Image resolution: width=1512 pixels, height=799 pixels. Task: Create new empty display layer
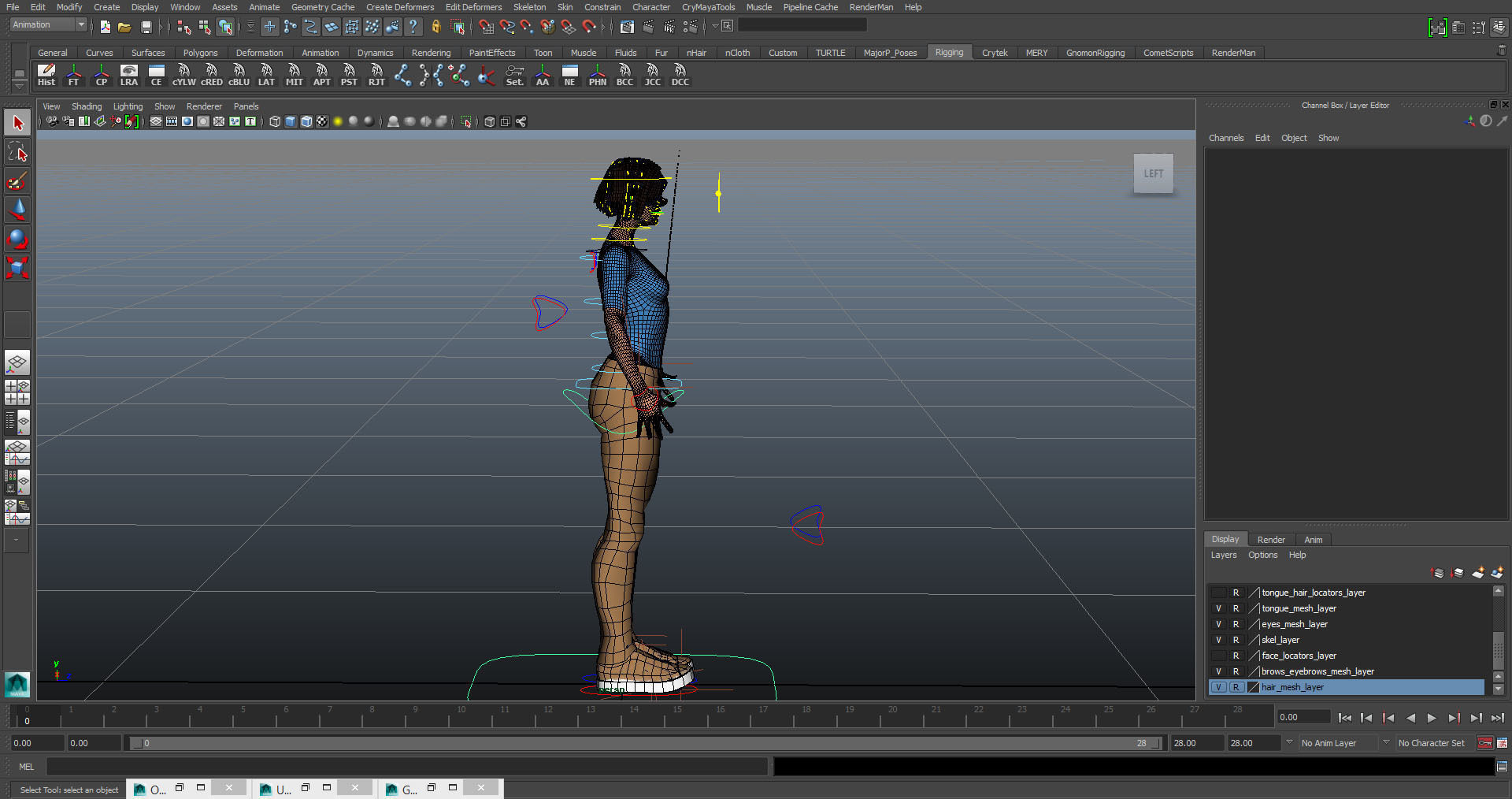tap(1477, 573)
